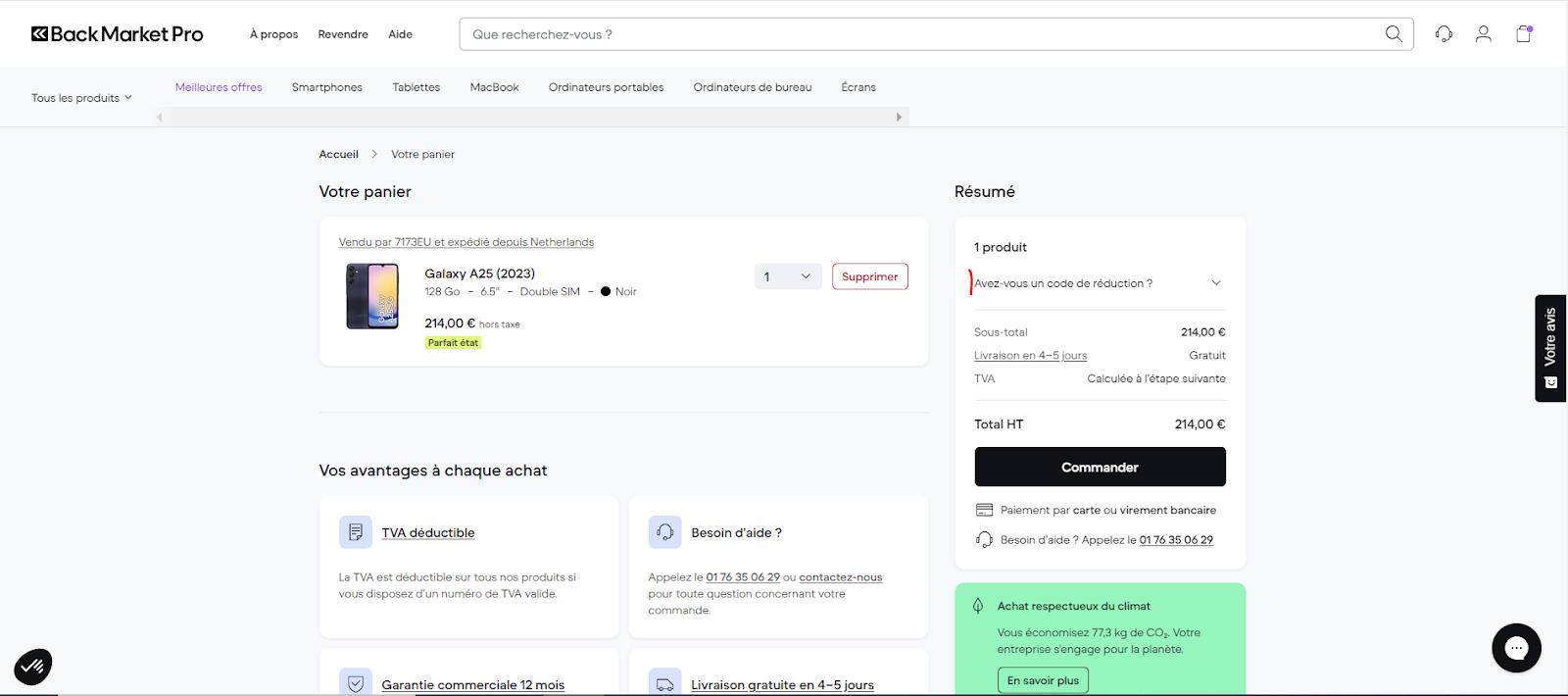Open the TVA déductible link
The image size is (1568, 696).
428,533
